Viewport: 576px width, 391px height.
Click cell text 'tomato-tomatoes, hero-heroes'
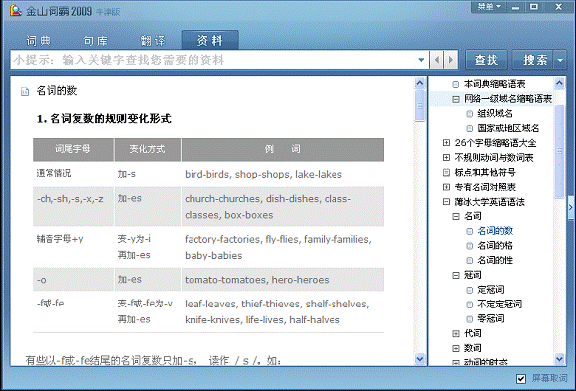(257, 280)
